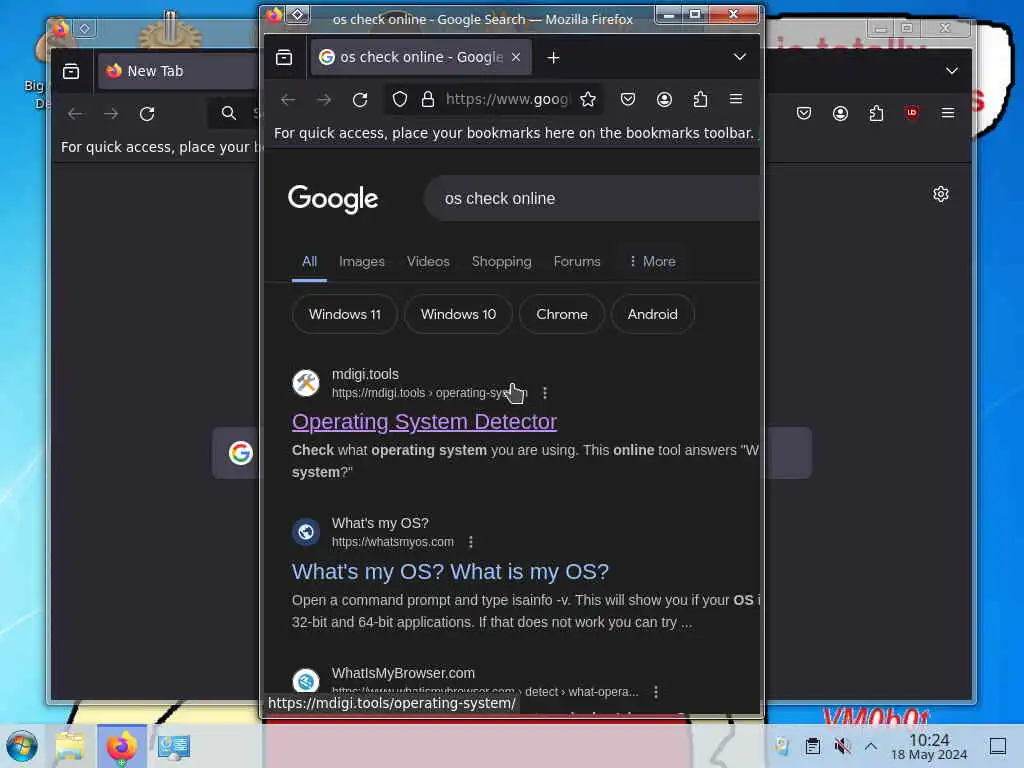This screenshot has width=1024, height=768.
Task: Open the clipboard tray icon
Action: tap(812, 746)
